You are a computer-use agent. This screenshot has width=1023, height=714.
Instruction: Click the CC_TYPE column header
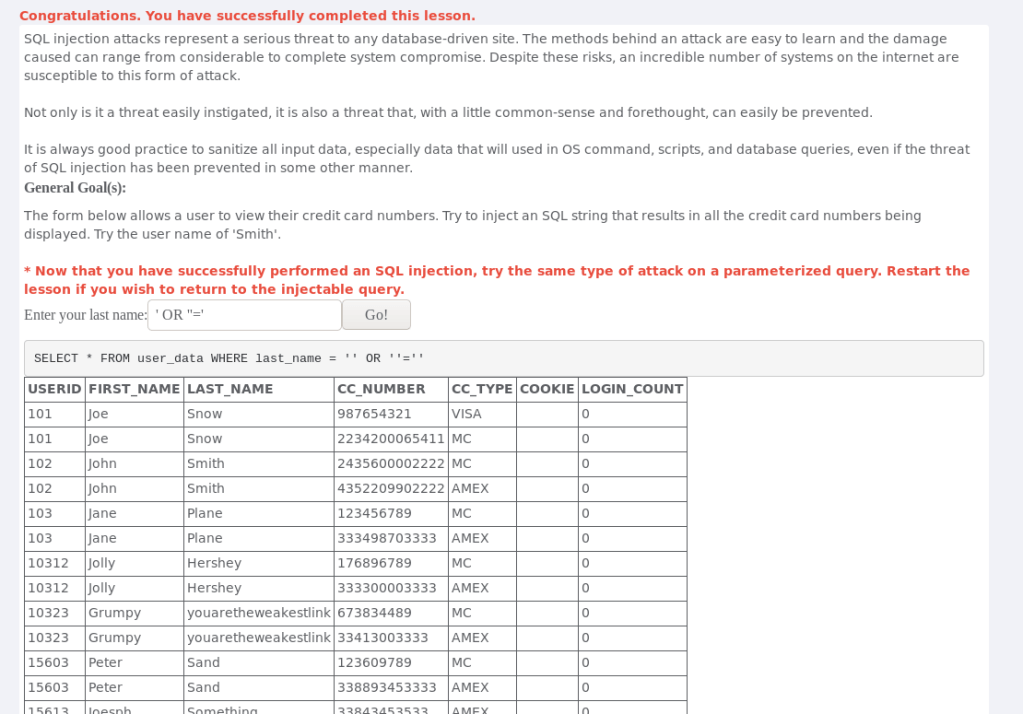[x=482, y=389]
